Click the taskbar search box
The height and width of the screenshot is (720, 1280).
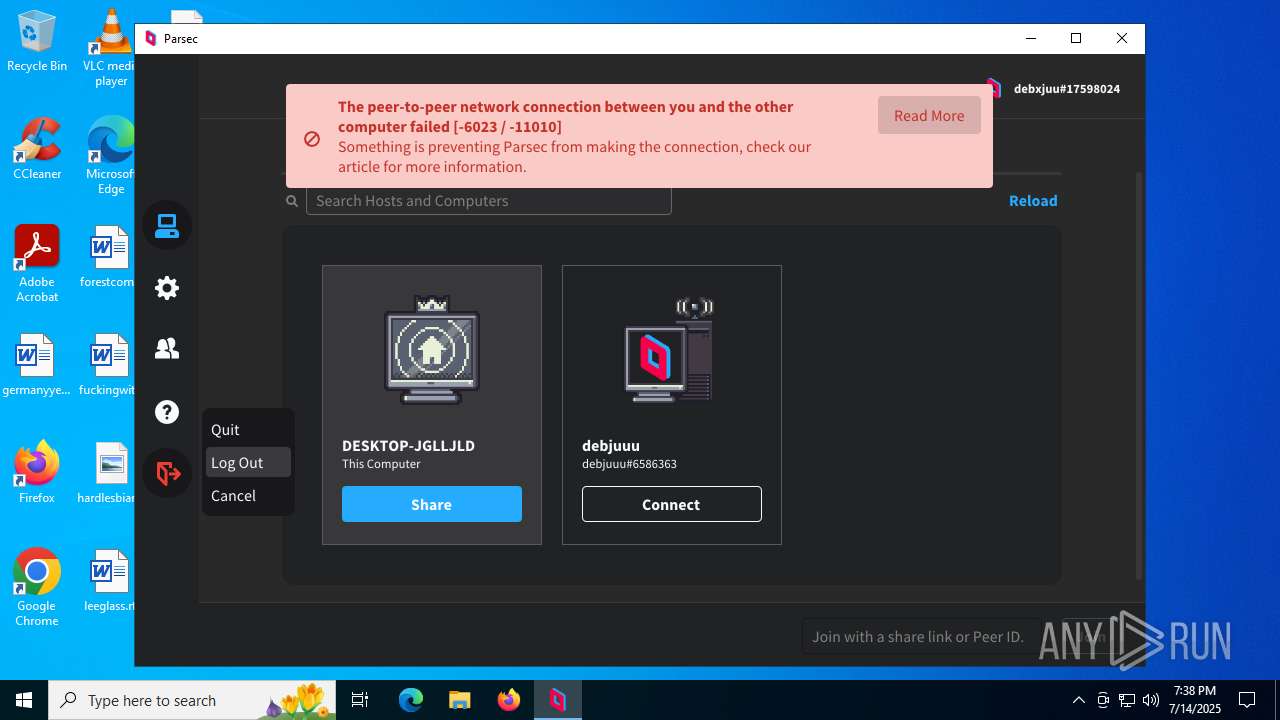click(x=190, y=700)
